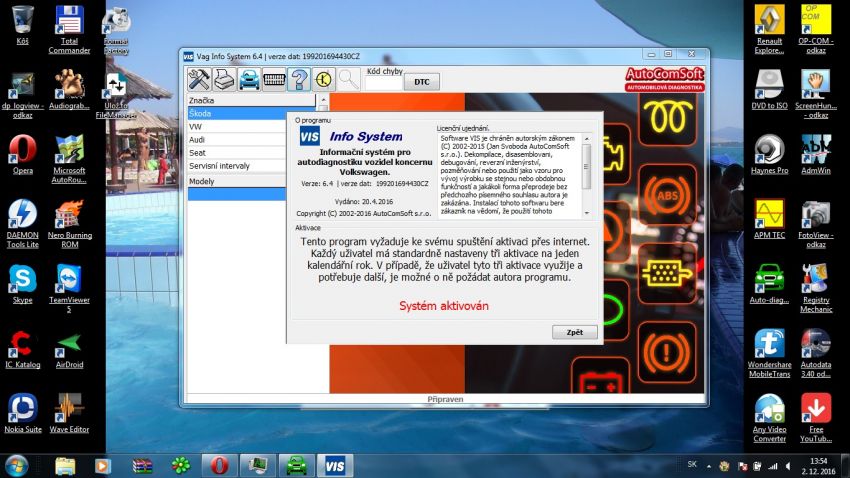Click the question mark help icon
The width and height of the screenshot is (850, 478).
298,80
